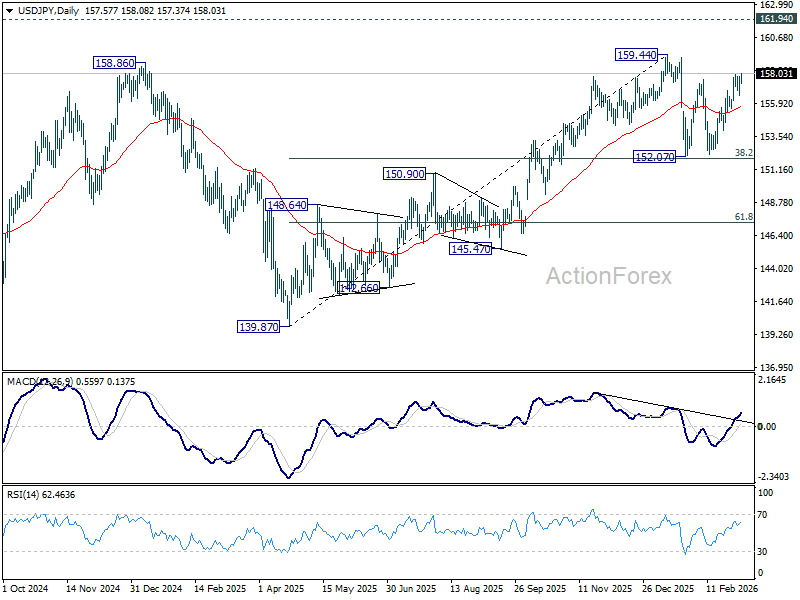This screenshot has width=800, height=600.
Task: Click the 26 Dec 2025 date label
Action: point(668,588)
